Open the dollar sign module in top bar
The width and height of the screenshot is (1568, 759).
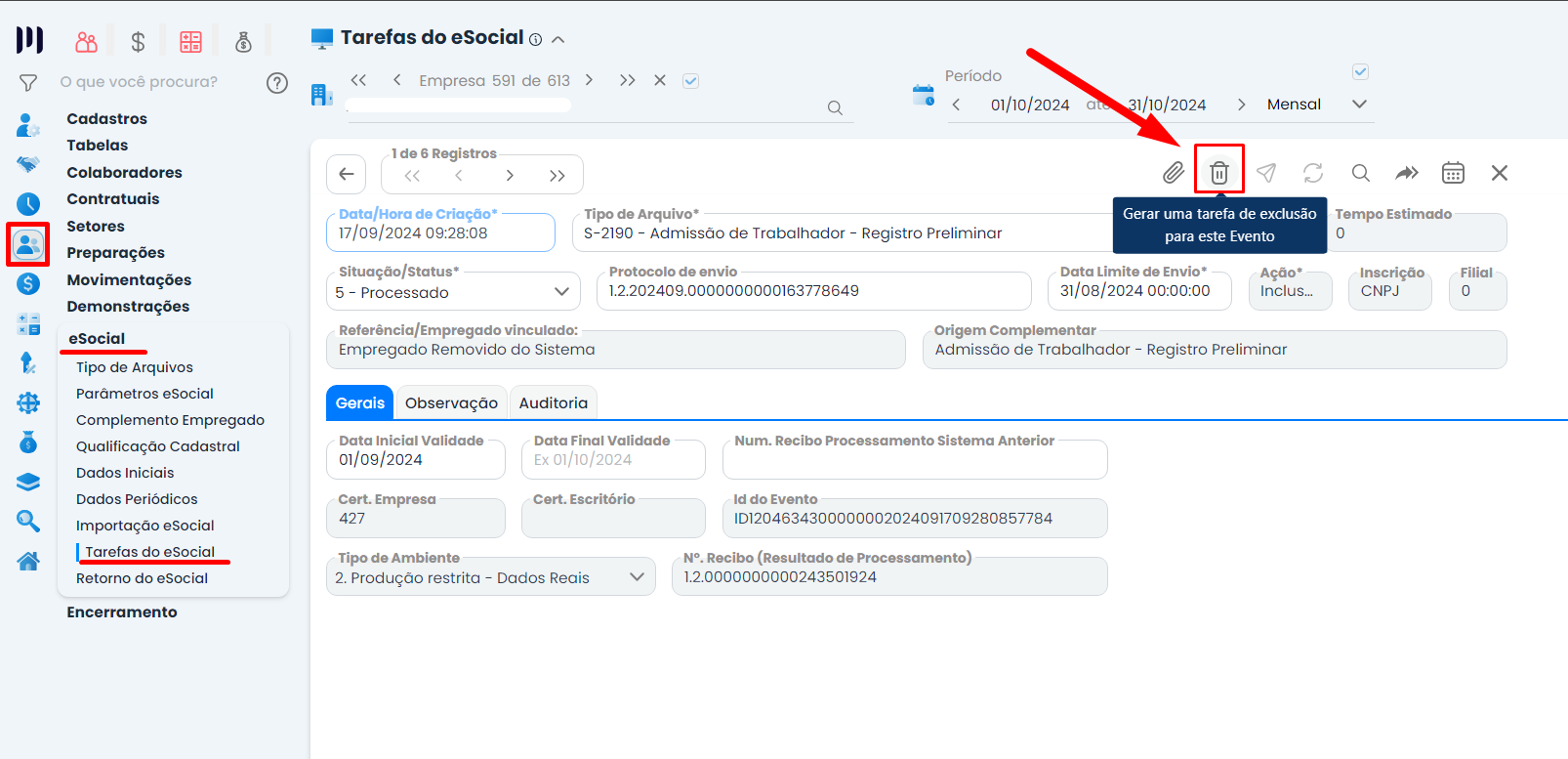click(x=138, y=41)
